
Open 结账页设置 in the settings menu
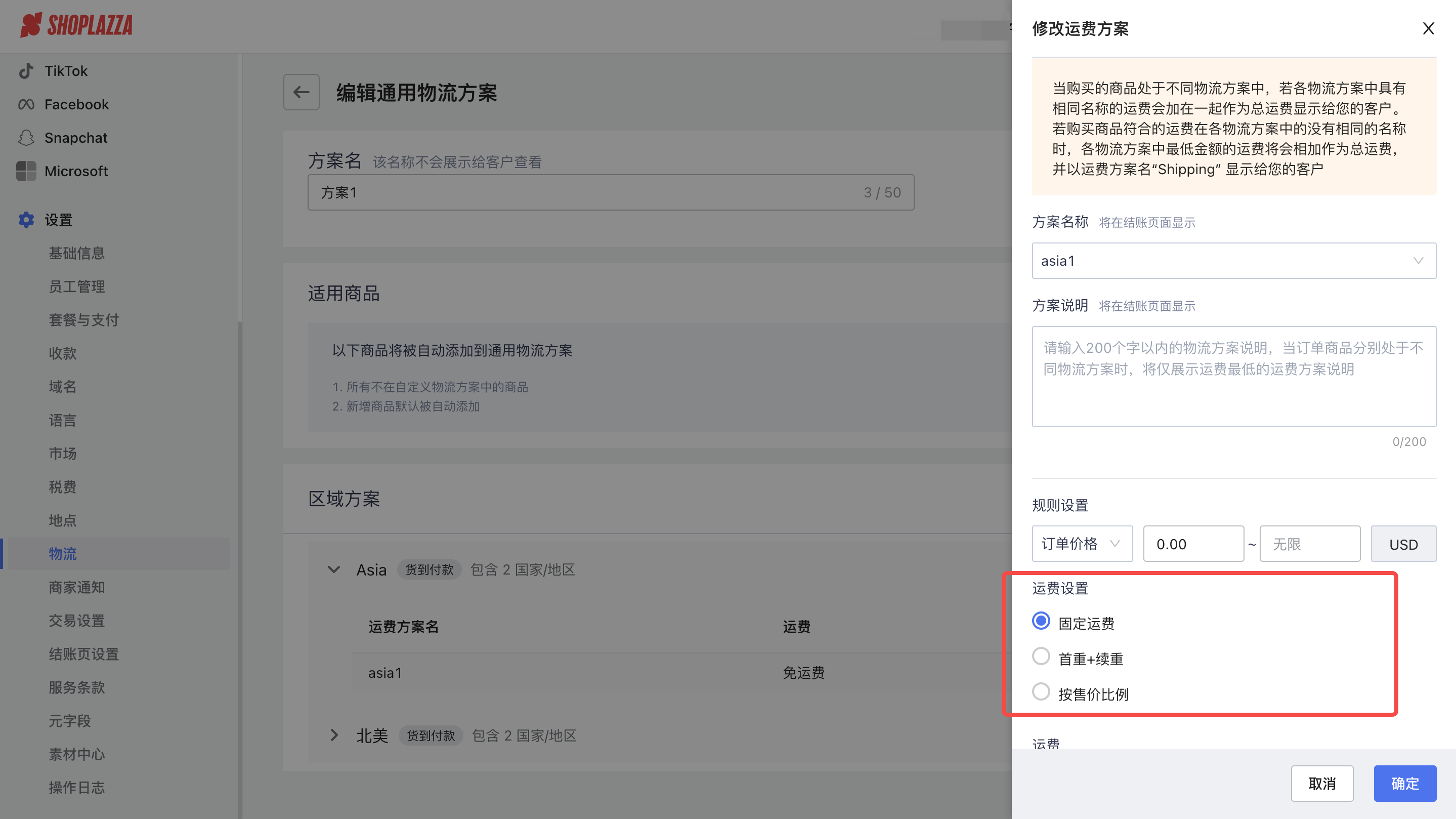(x=83, y=654)
